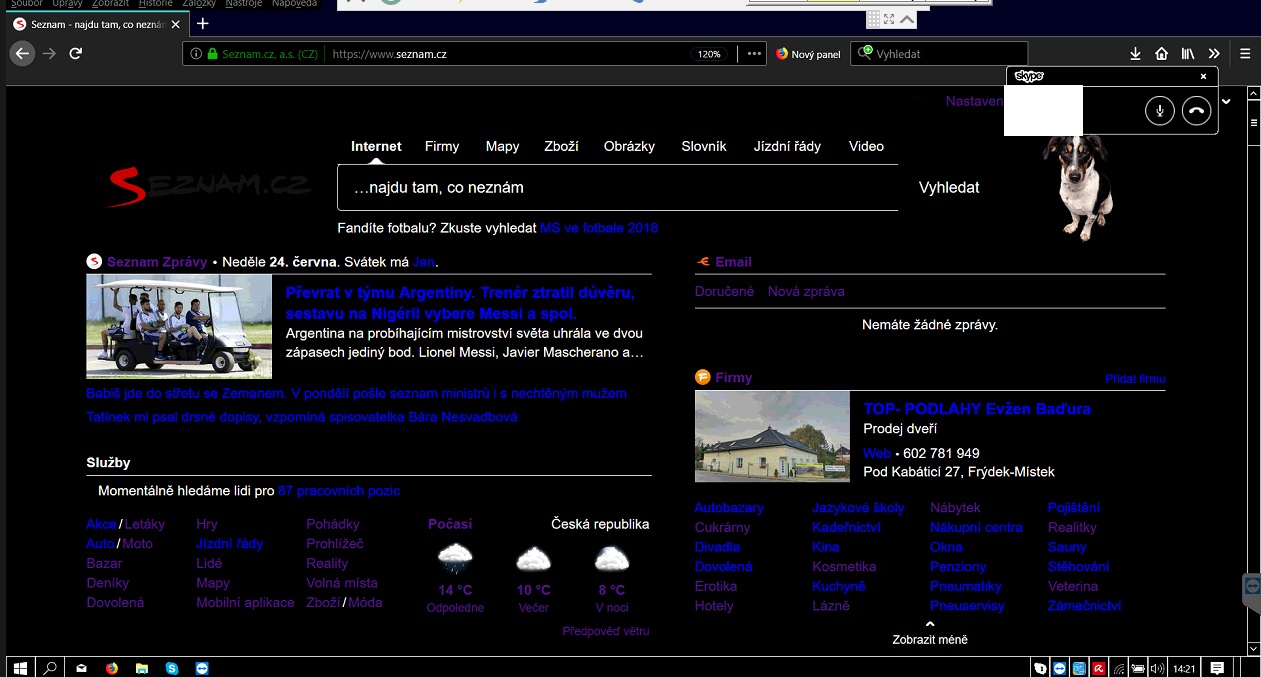
Task: Open the Firefox downloads arrow
Action: pos(1135,54)
